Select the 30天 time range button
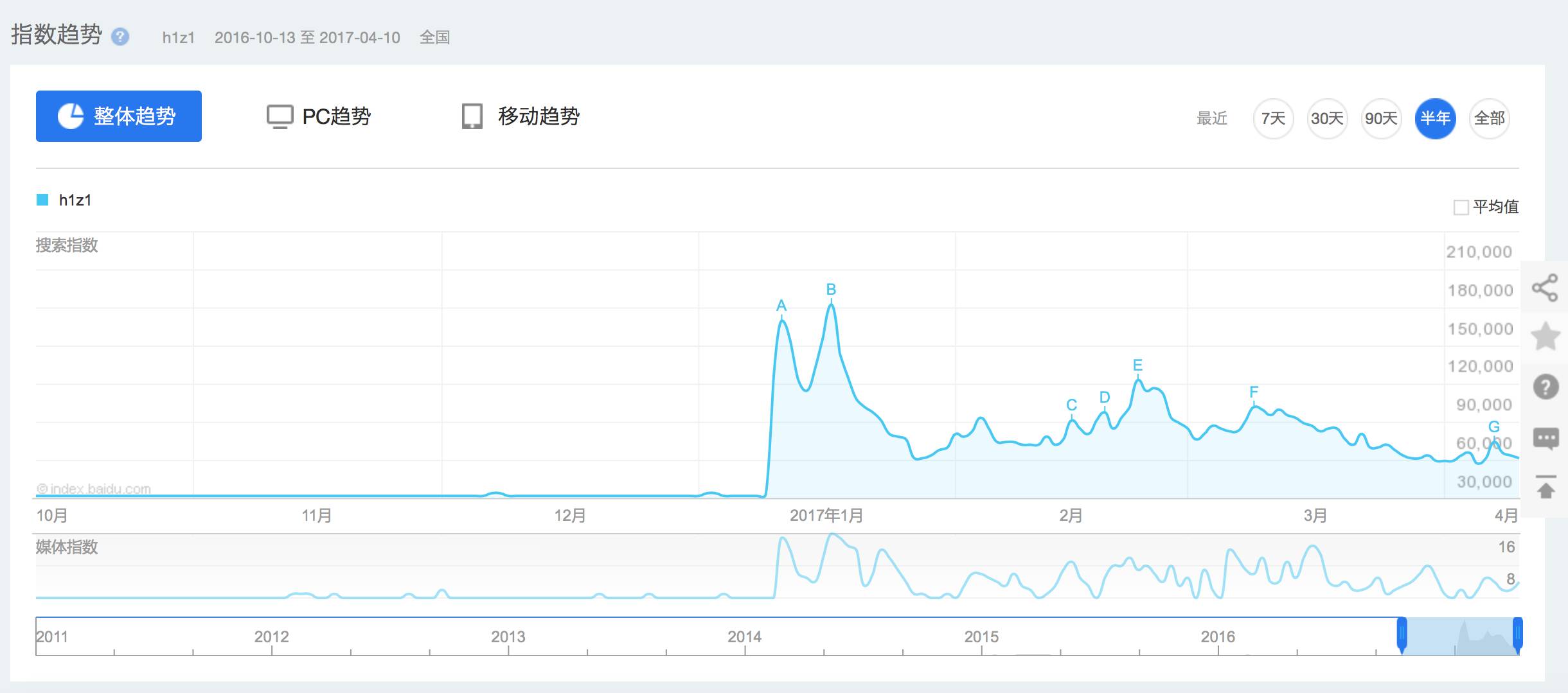1568x693 pixels. (x=1326, y=119)
